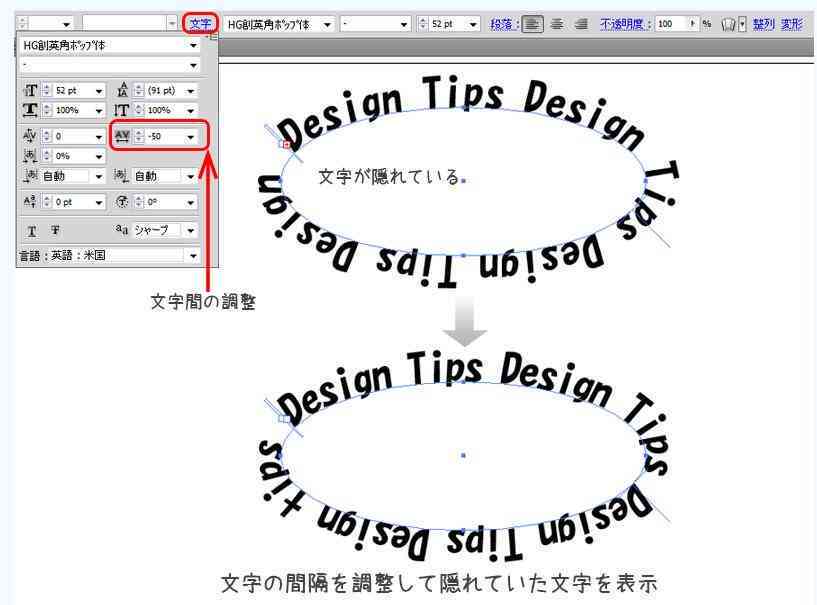Open the first dropdown at the control bar's left end
This screenshot has height=605, width=817.
(x=66, y=24)
